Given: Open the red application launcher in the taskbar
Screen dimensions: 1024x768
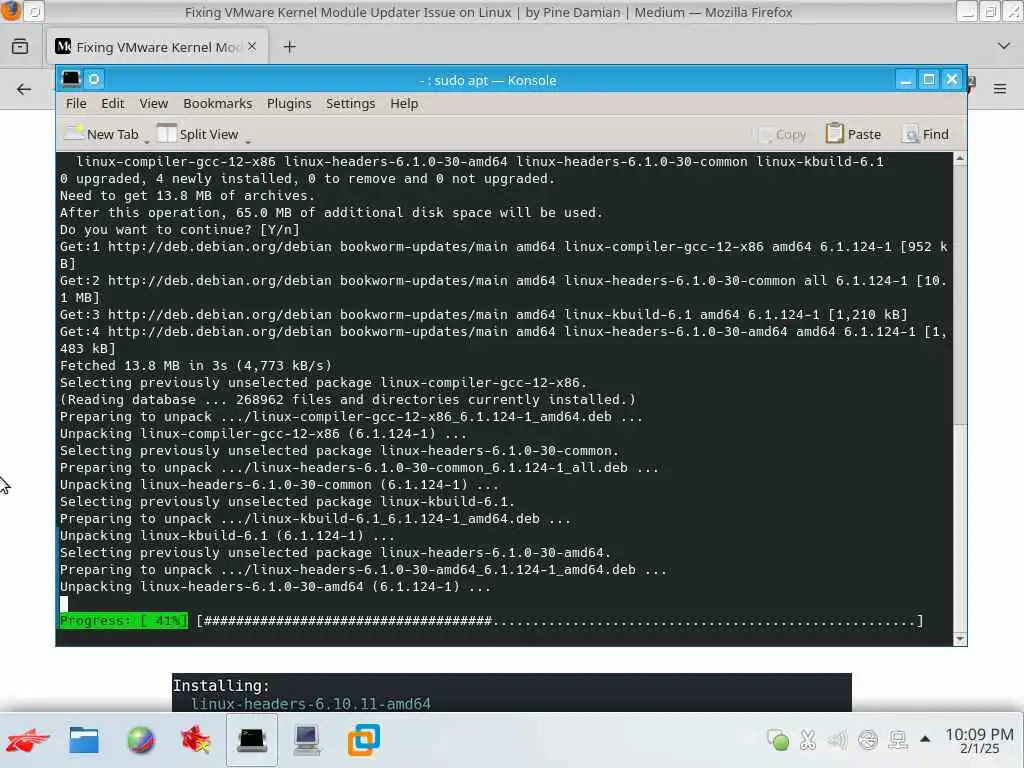Looking at the screenshot, I should tap(27, 740).
